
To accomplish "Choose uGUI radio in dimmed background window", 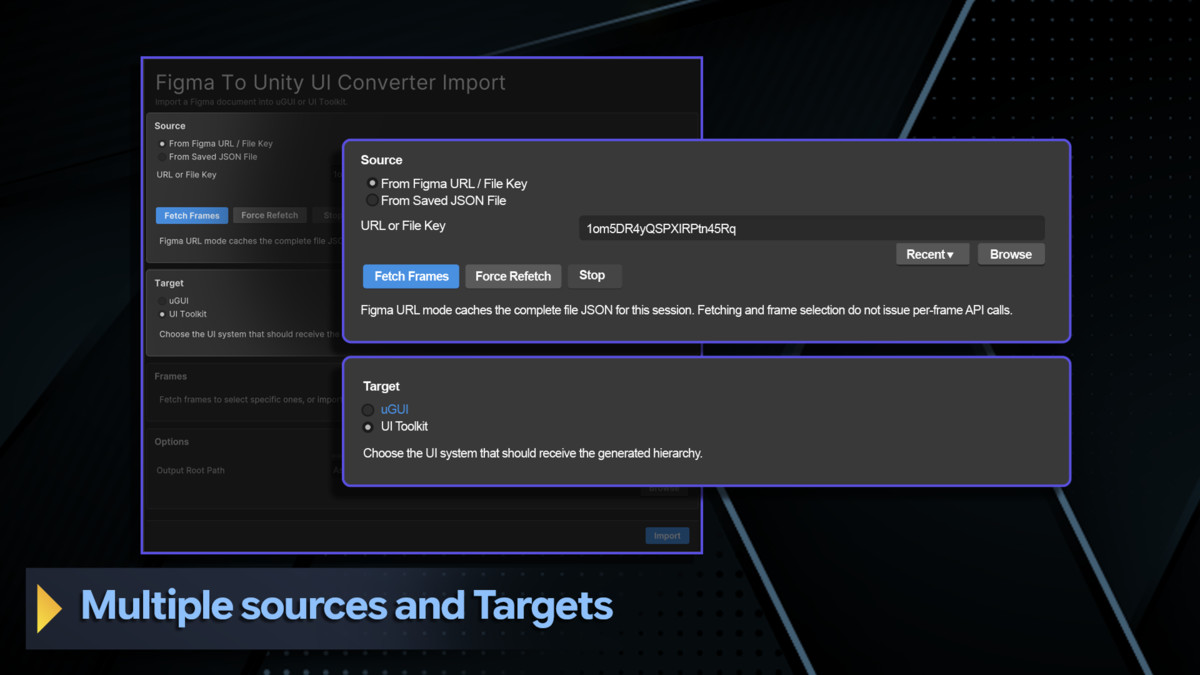I will [162, 301].
